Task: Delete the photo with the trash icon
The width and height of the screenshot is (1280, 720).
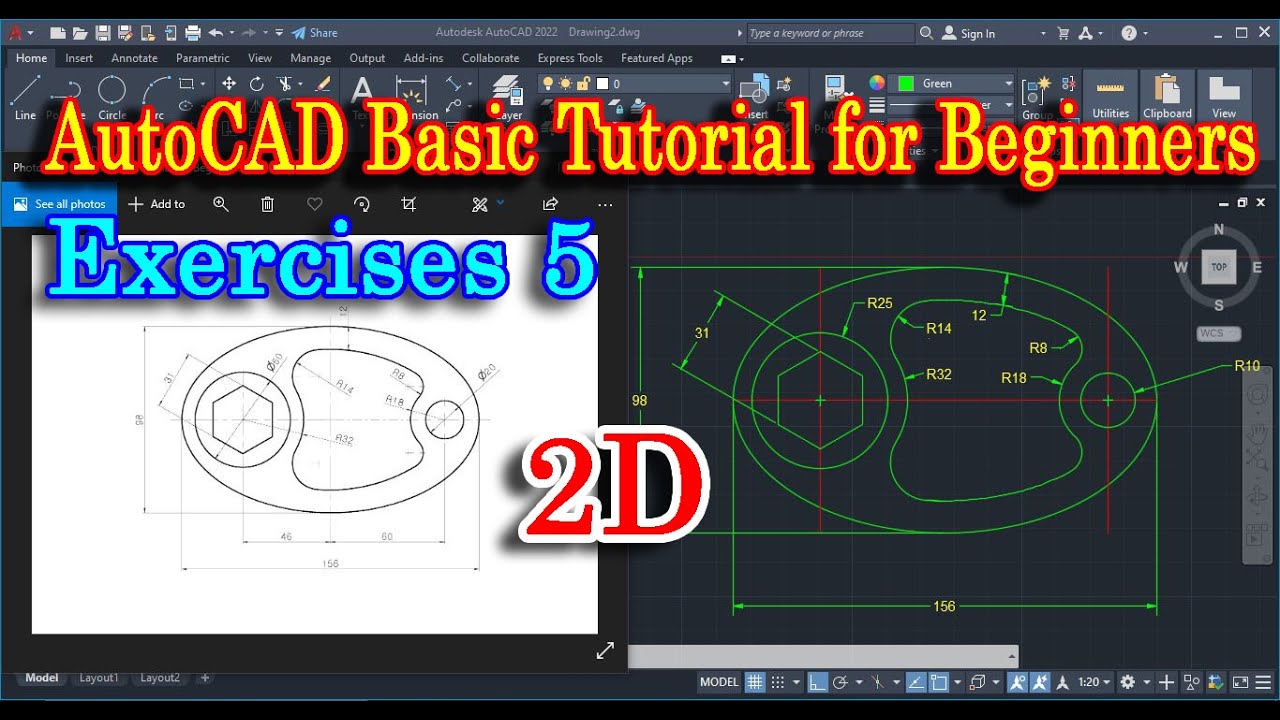Action: click(x=267, y=204)
